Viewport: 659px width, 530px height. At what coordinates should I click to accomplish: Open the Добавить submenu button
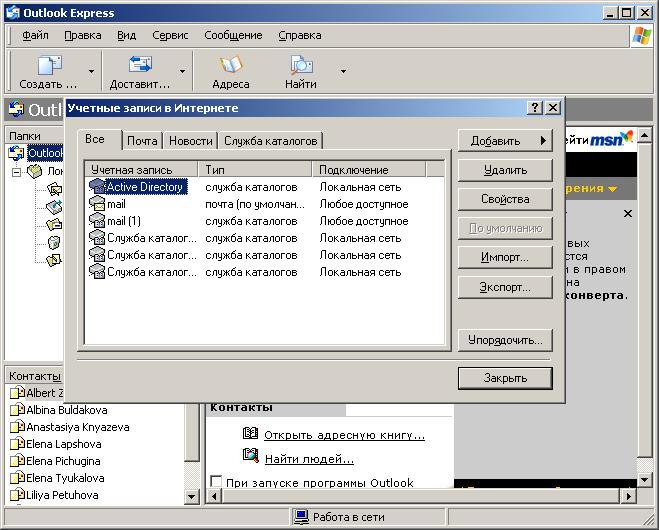(x=505, y=141)
